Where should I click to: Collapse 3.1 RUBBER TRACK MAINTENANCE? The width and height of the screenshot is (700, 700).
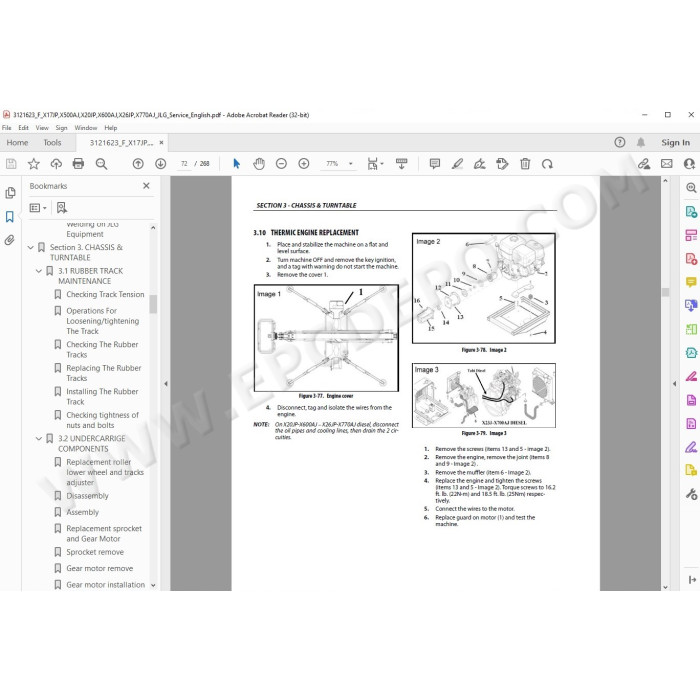[x=39, y=271]
